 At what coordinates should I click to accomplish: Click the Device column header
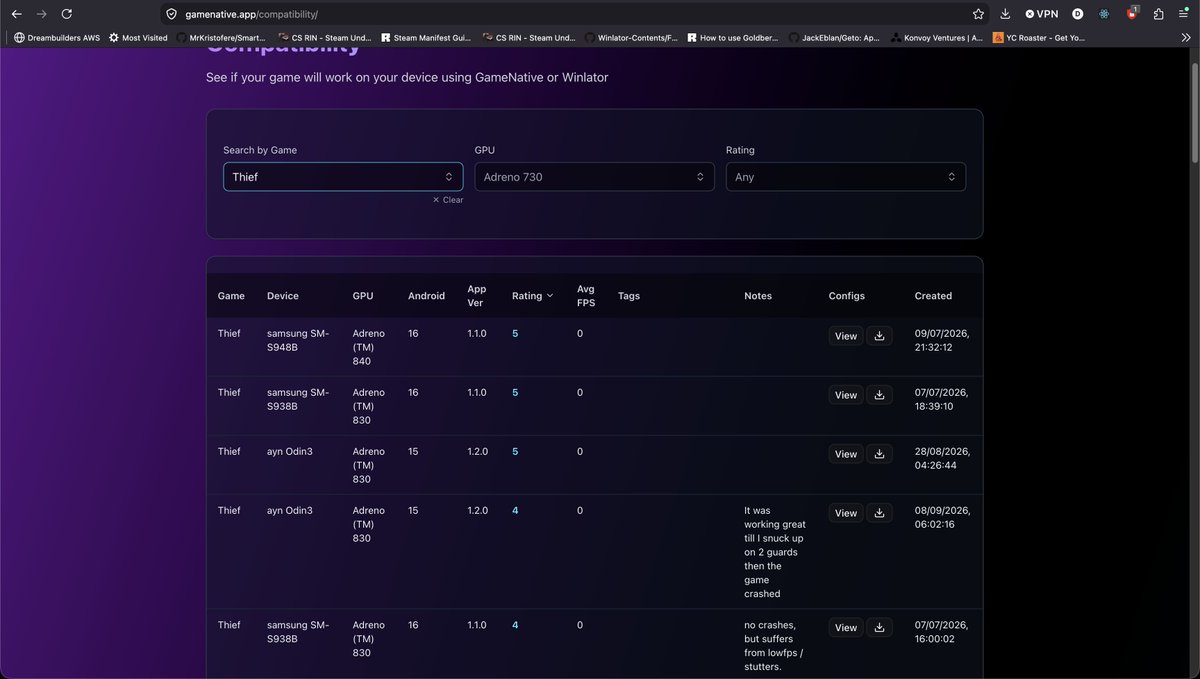(x=283, y=296)
